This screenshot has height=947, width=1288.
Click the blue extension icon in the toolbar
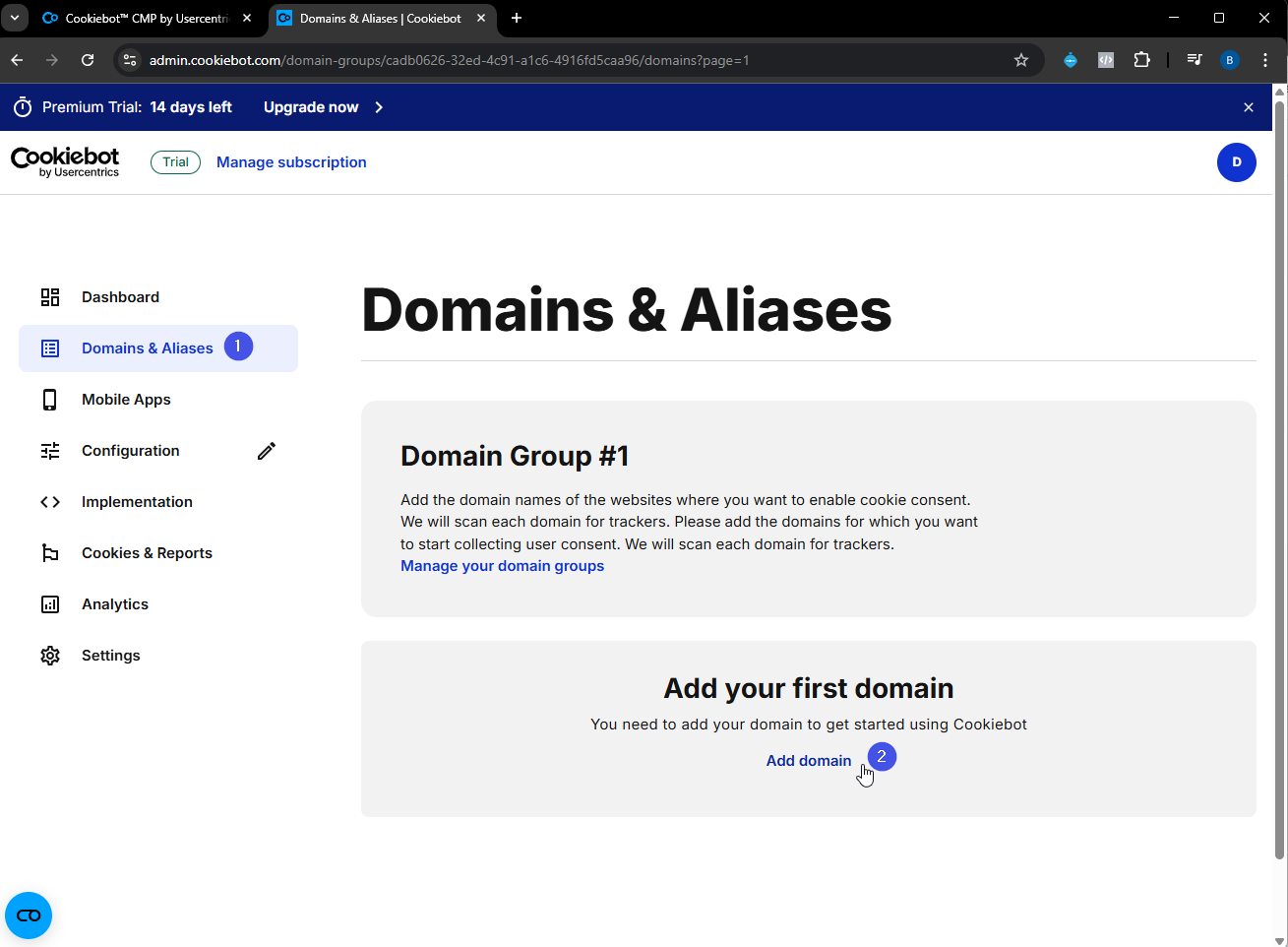click(x=1071, y=60)
